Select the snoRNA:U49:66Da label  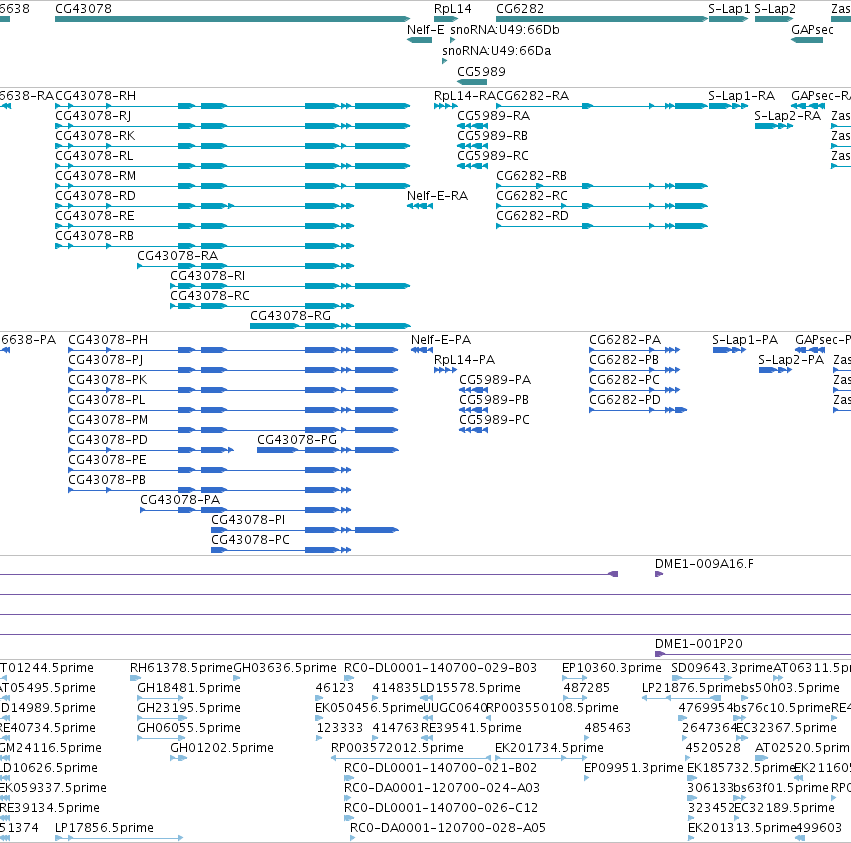point(497,51)
